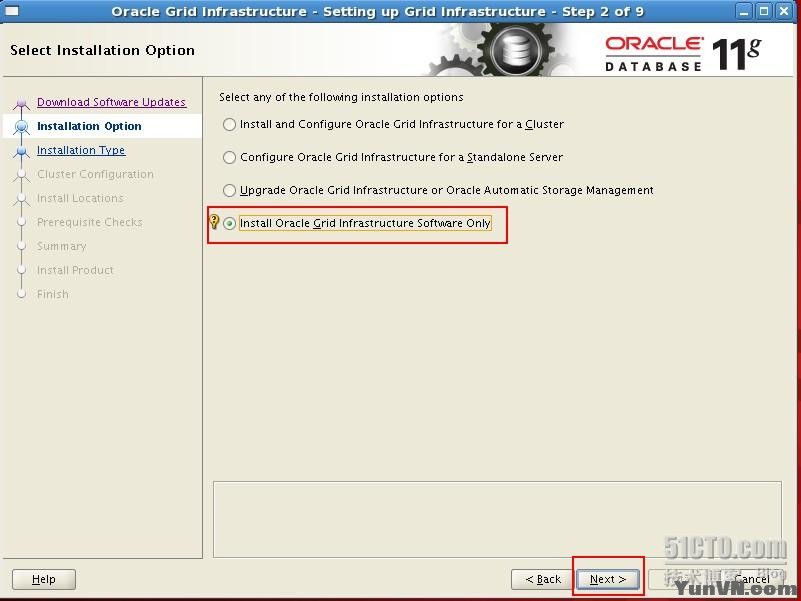Click the Install Locations step label
The width and height of the screenshot is (801, 601).
coord(80,198)
